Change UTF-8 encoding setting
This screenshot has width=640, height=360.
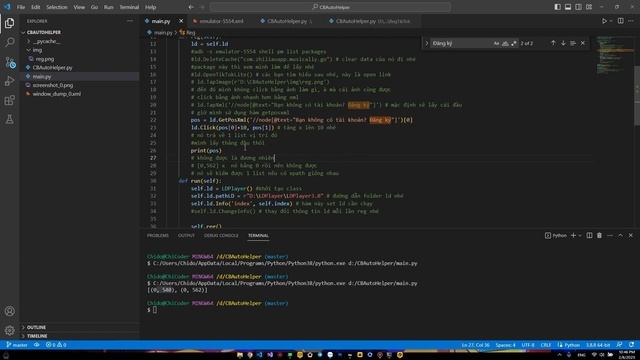(x=528, y=345)
